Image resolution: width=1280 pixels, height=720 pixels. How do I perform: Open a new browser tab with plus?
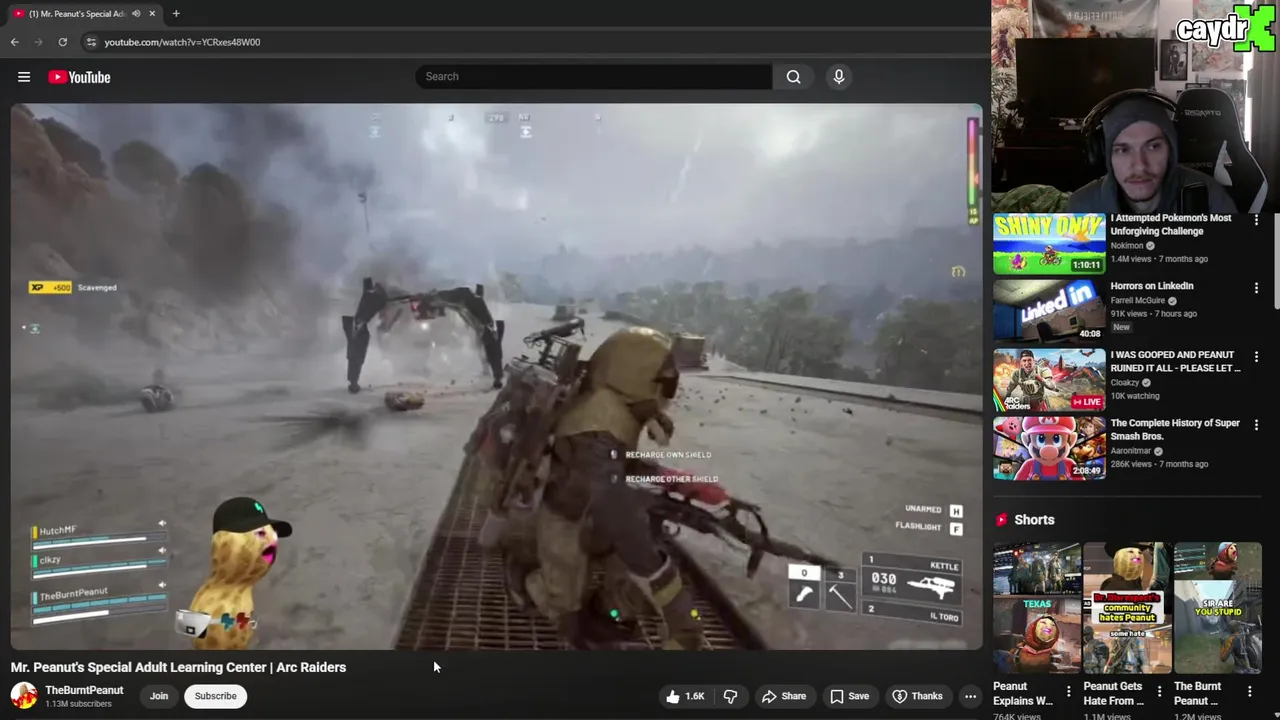(x=176, y=13)
